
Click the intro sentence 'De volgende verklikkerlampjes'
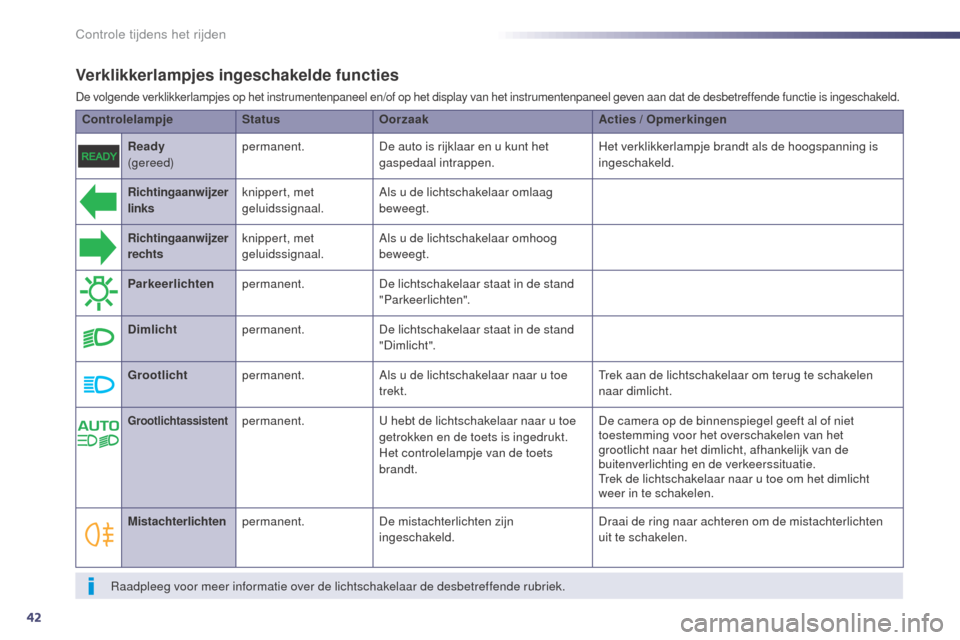click(487, 97)
